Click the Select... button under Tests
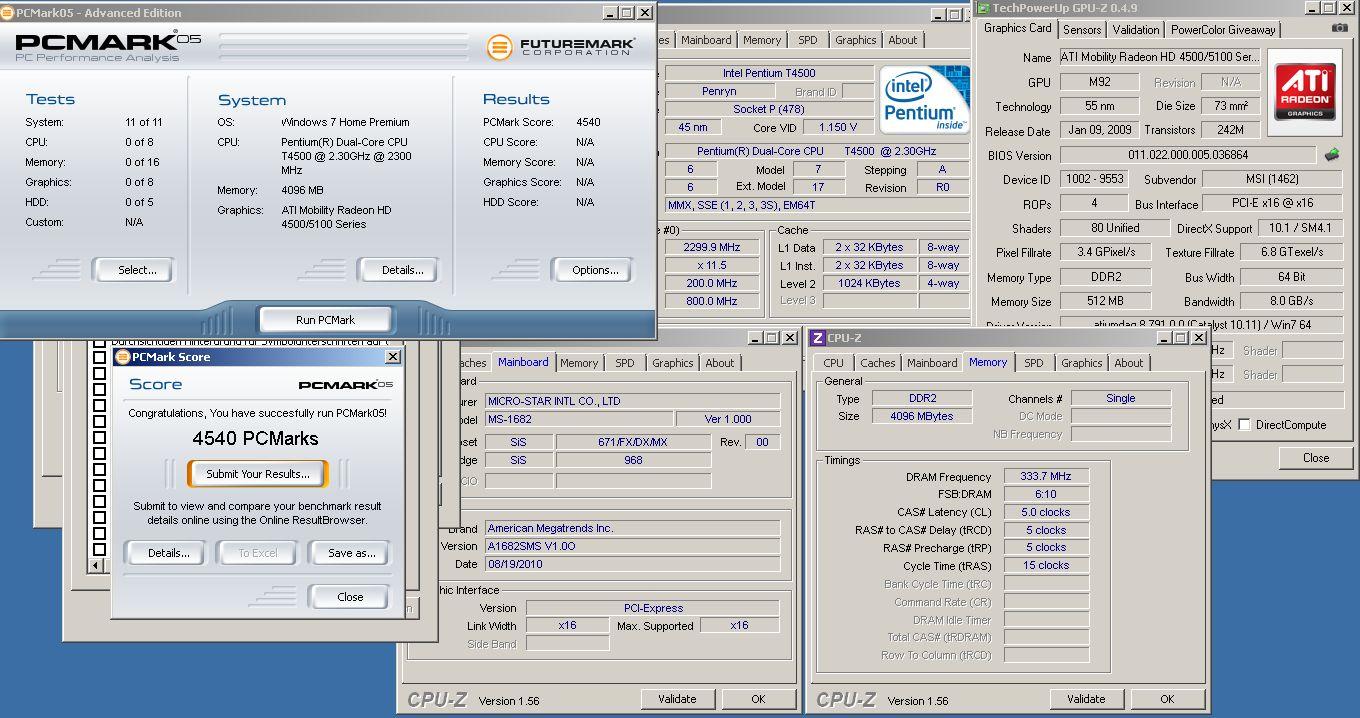 133,270
